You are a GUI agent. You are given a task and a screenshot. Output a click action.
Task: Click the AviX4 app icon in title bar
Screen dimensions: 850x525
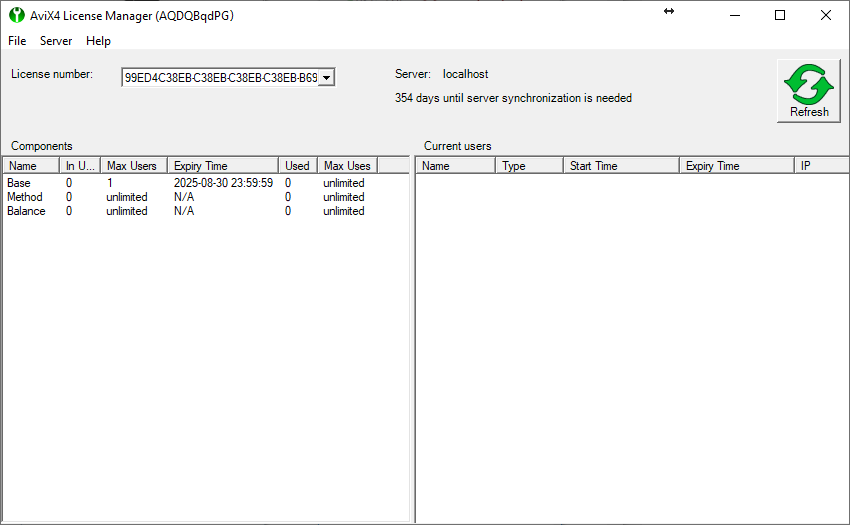16,15
